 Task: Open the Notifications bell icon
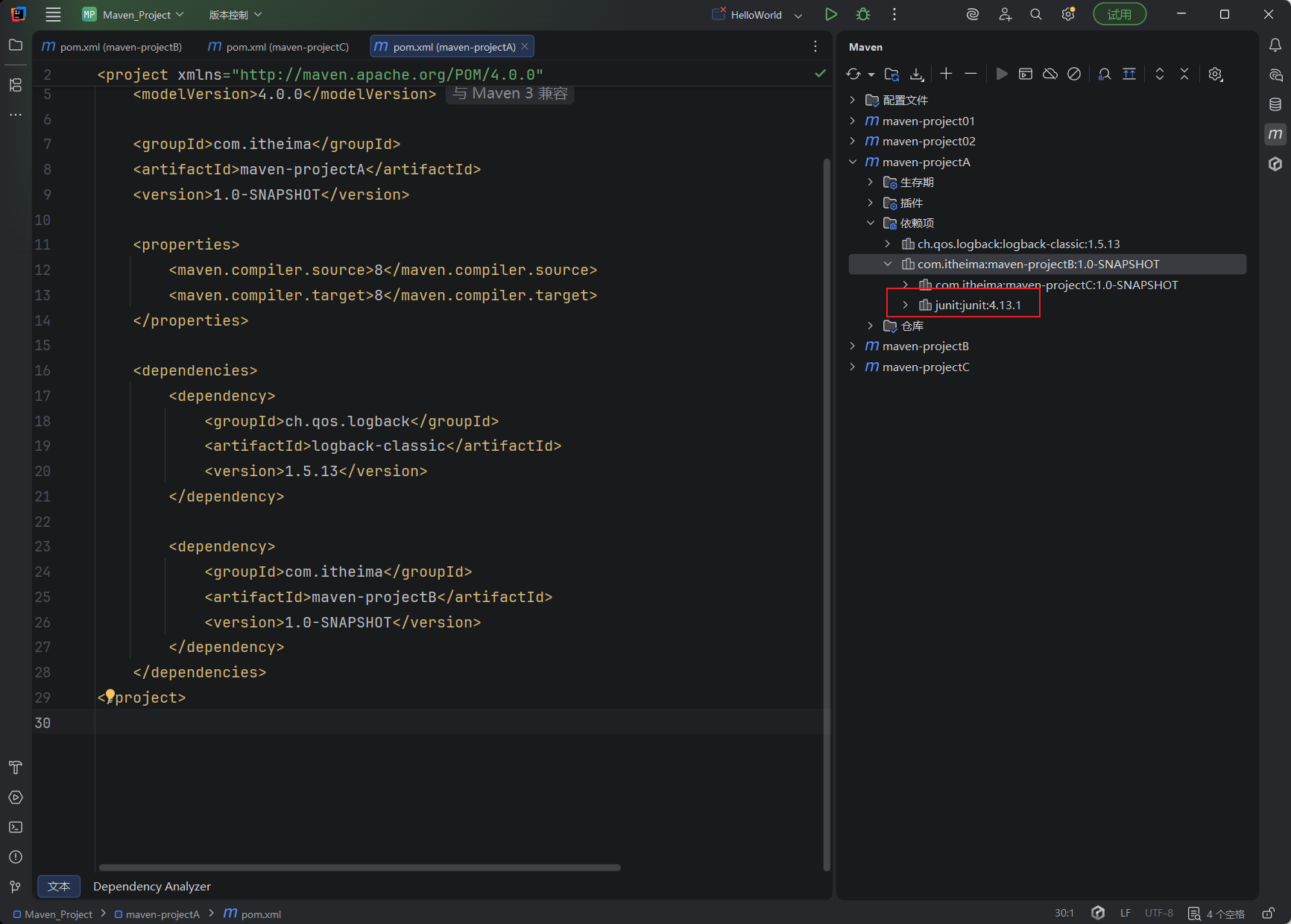click(1275, 45)
